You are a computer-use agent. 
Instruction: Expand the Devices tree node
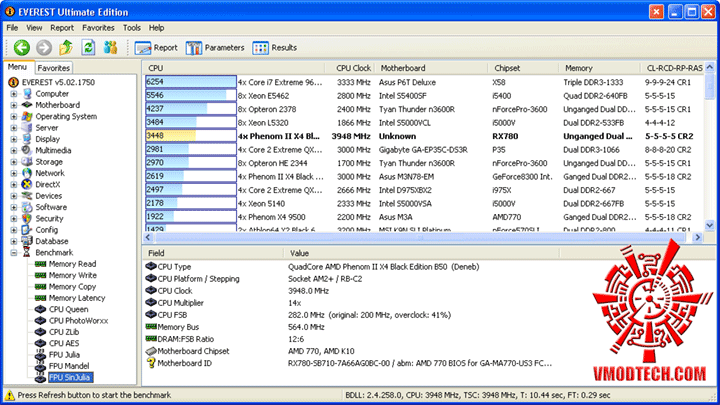tap(14, 196)
